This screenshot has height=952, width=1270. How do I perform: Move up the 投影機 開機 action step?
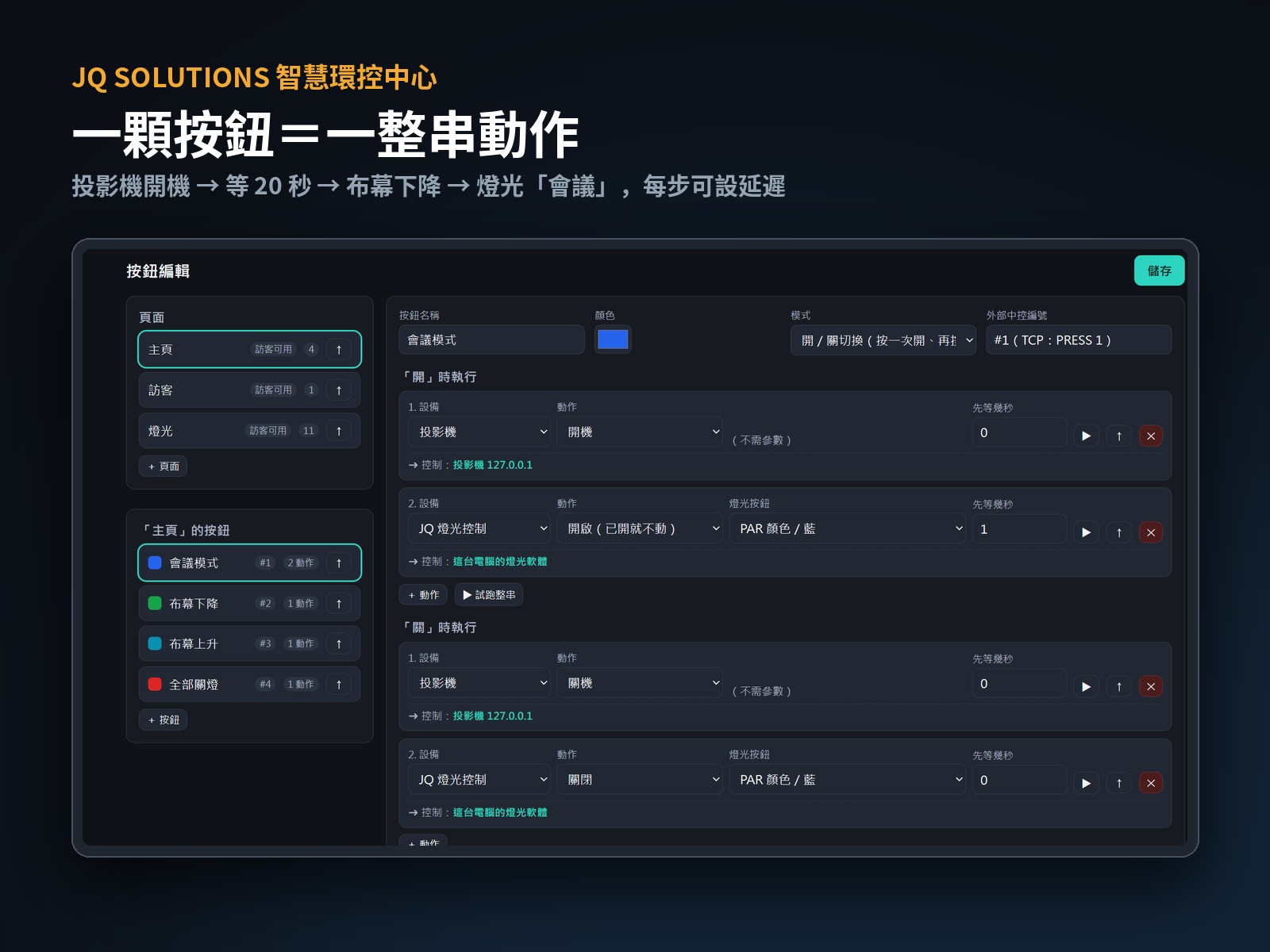pyautogui.click(x=1119, y=436)
